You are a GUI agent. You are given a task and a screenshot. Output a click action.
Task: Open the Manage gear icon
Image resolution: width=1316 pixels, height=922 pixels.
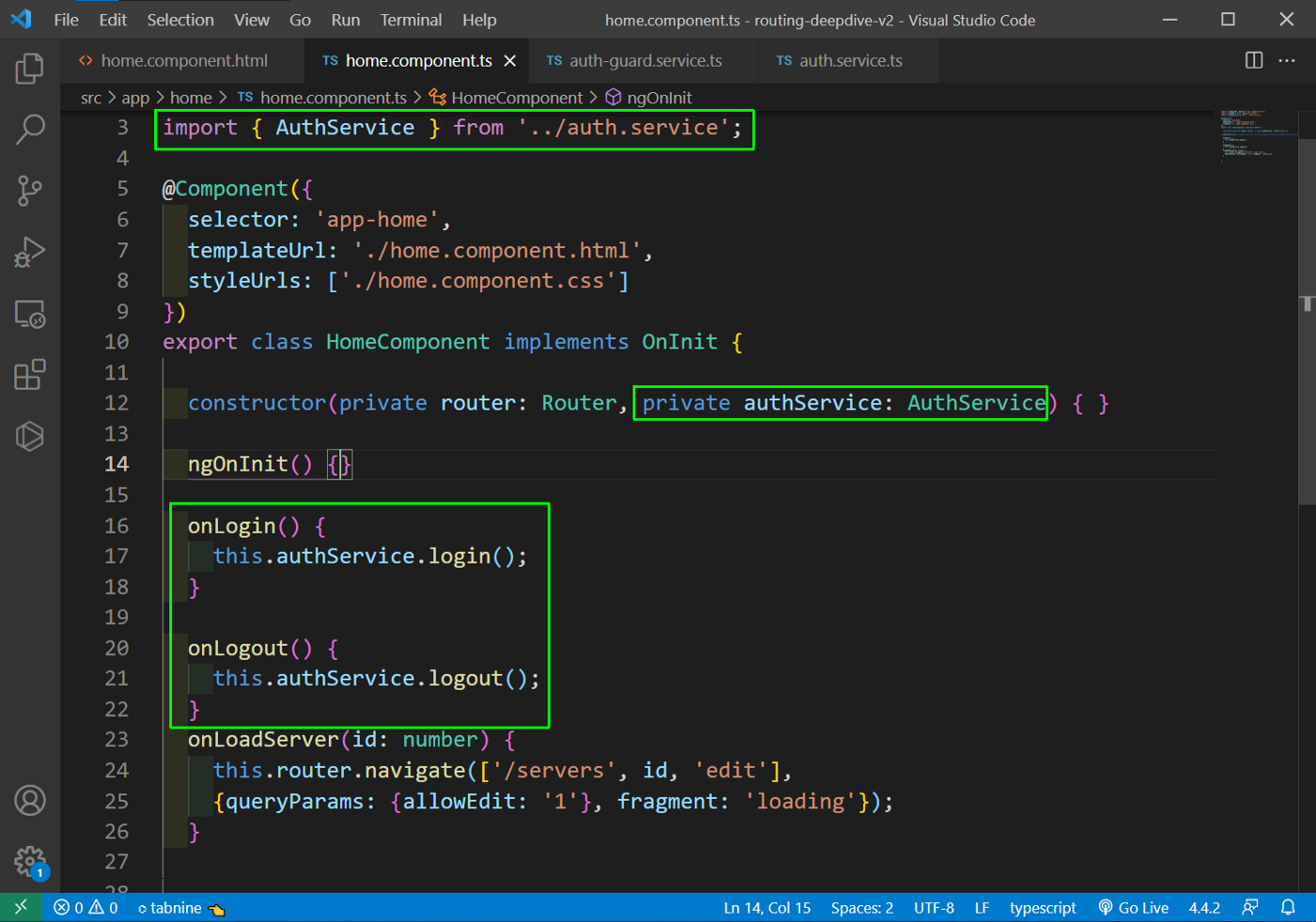30,862
